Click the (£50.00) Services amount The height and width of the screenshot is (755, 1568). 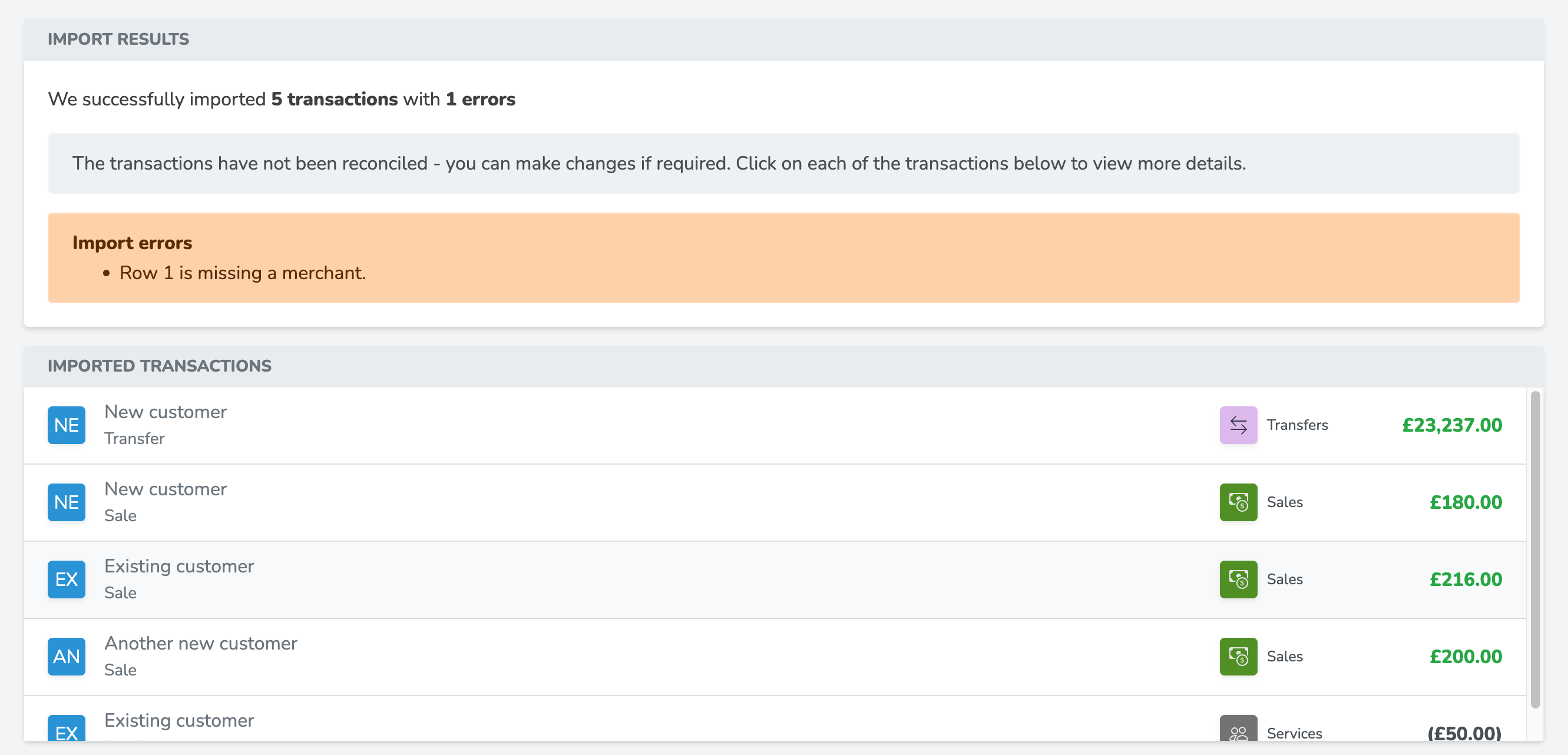1464,733
